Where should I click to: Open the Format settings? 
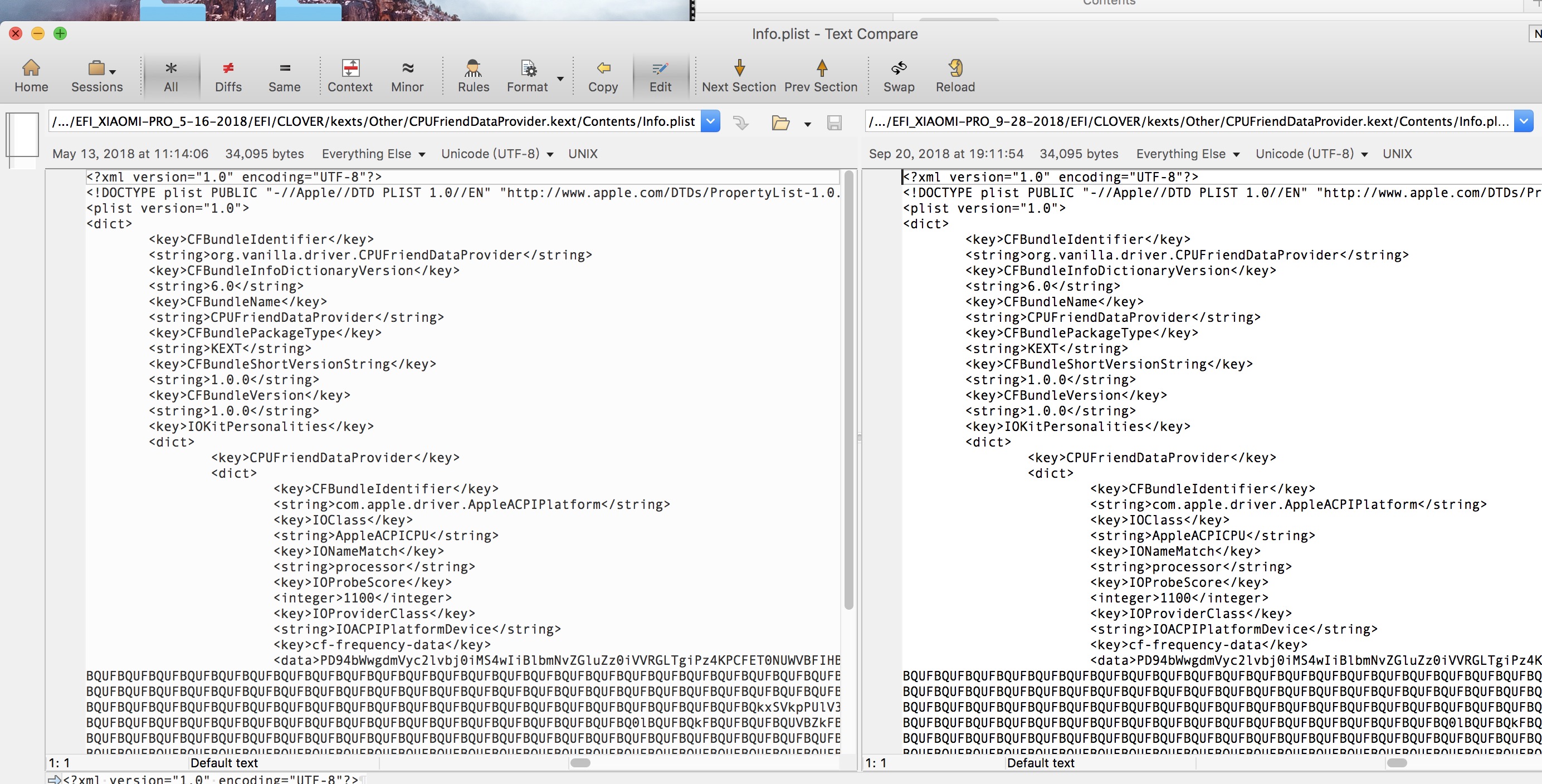point(528,76)
